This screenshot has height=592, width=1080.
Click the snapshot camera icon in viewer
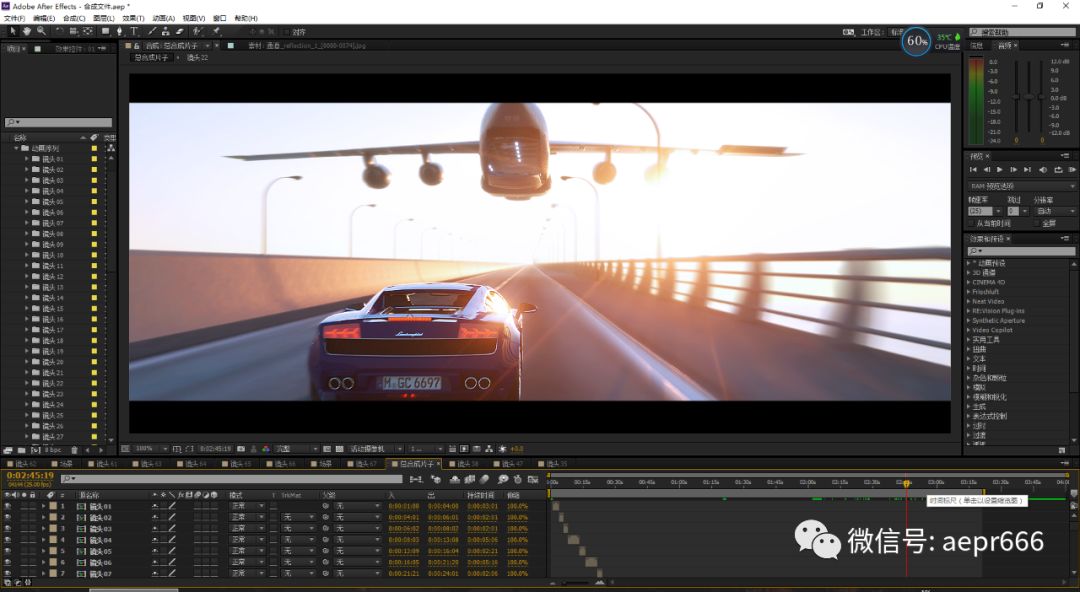[240, 449]
